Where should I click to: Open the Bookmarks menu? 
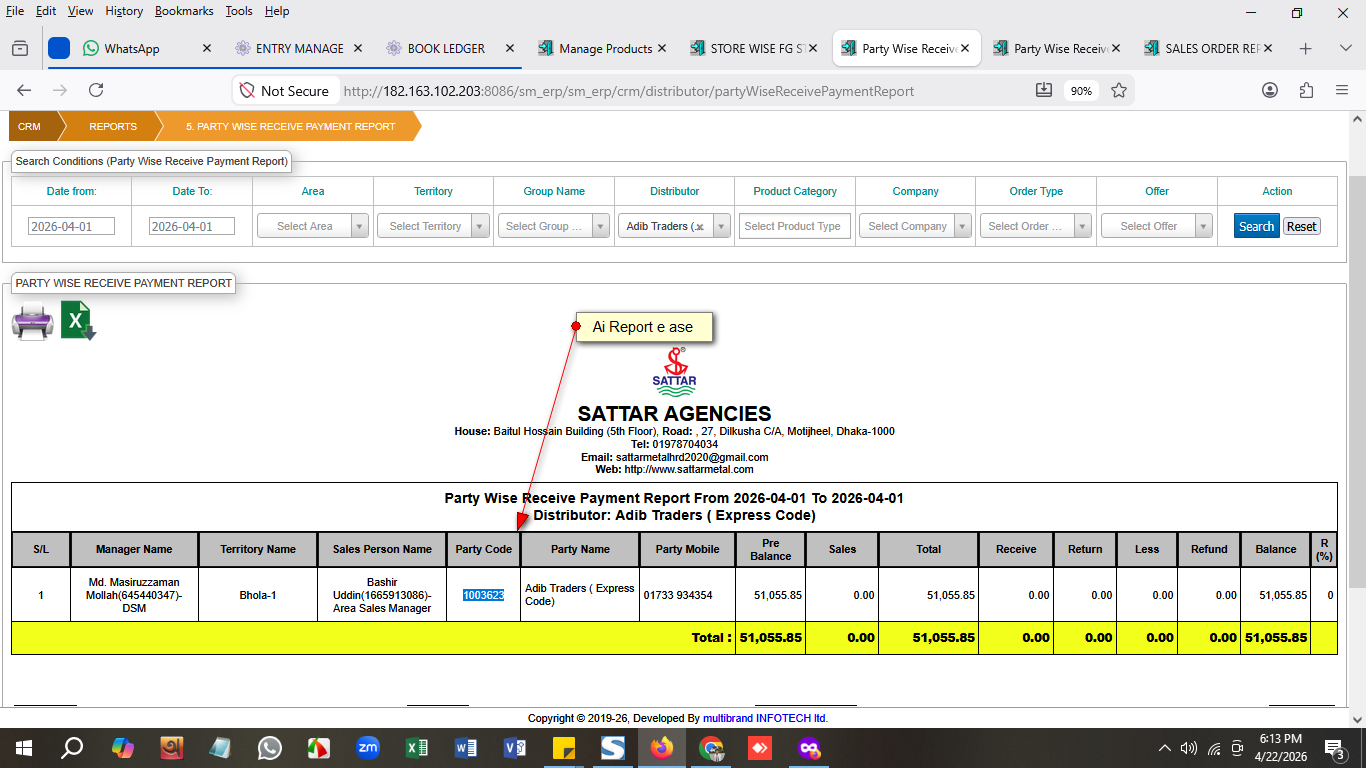(184, 11)
